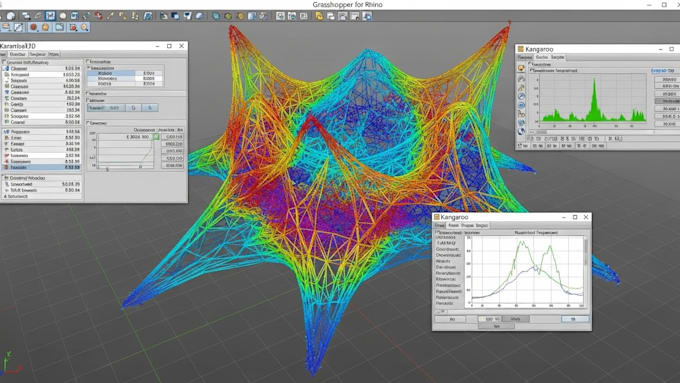The height and width of the screenshot is (383, 680).
Task: Open the fourth tab in the Karamba window
Action: point(54,54)
